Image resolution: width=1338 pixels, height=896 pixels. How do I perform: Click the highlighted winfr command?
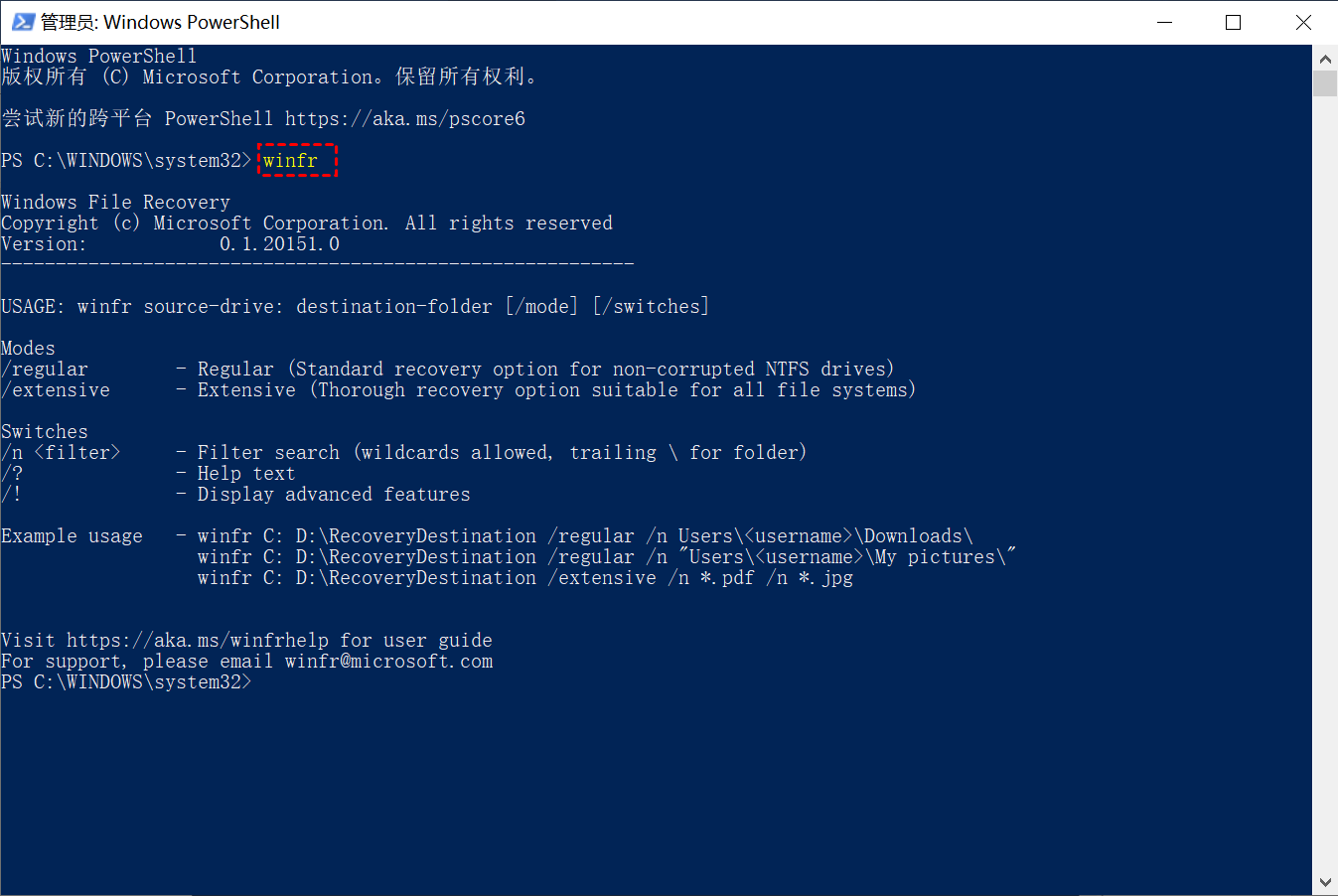click(x=290, y=160)
